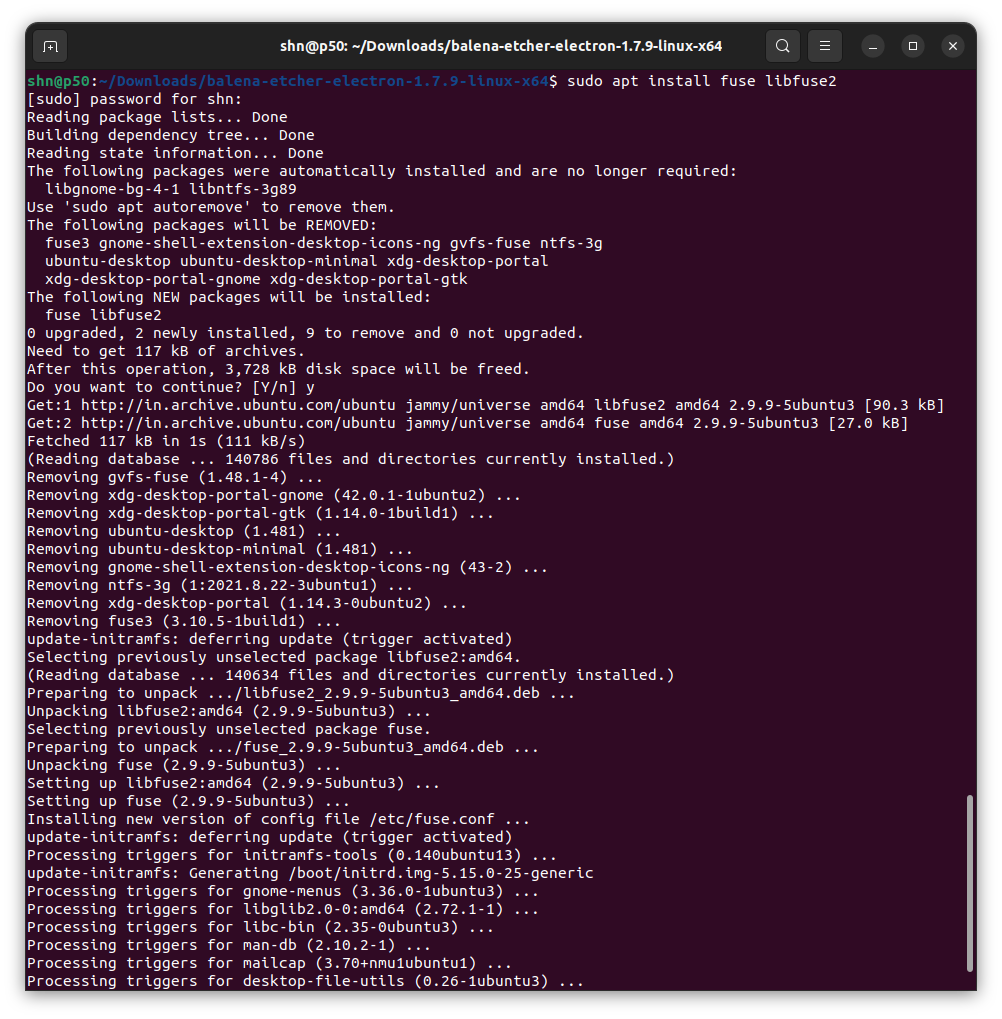
Task: Click the '[sudo] password for shn:' line
Action: (135, 99)
